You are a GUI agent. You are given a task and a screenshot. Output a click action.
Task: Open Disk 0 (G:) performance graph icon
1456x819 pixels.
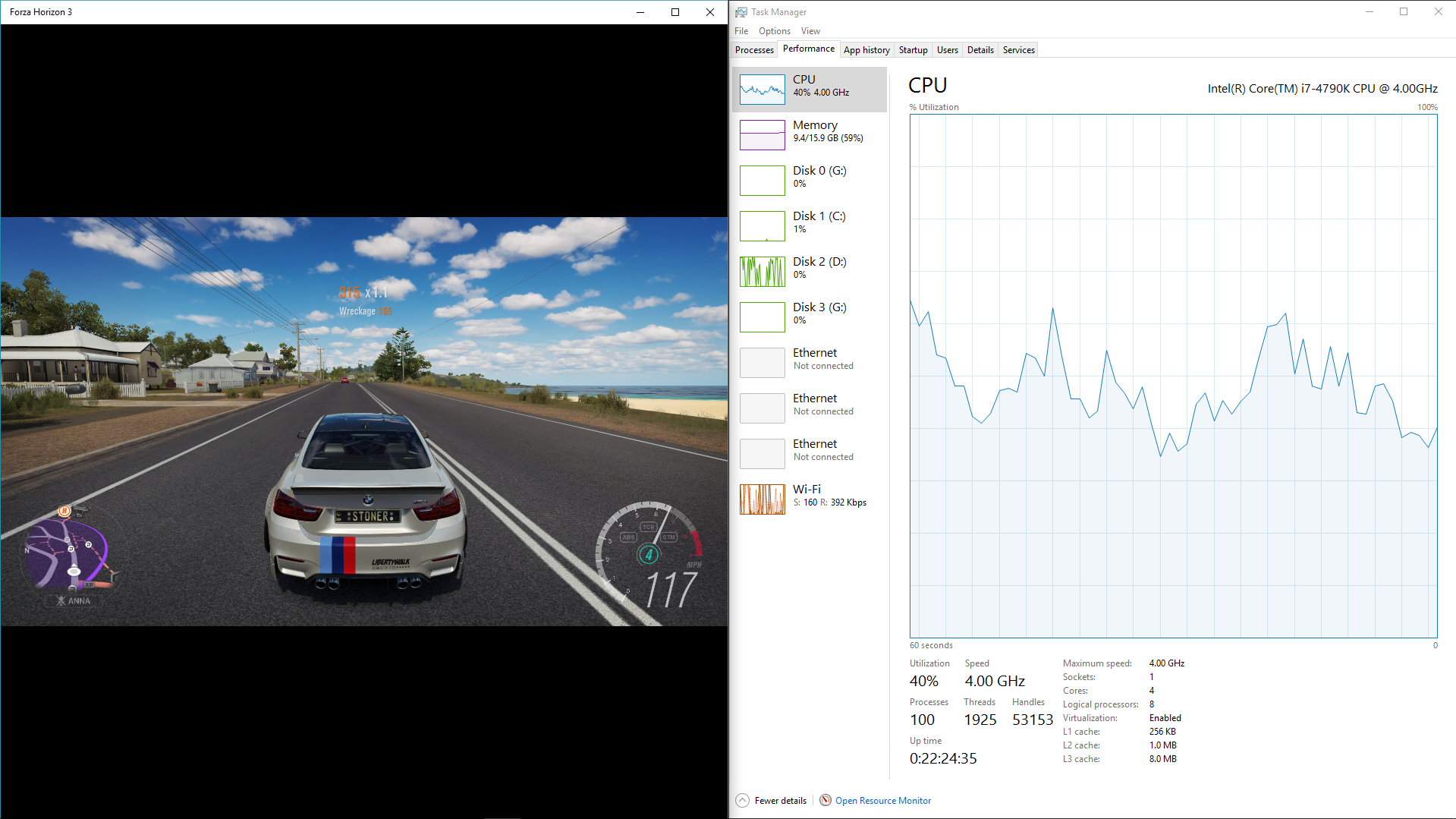point(762,181)
